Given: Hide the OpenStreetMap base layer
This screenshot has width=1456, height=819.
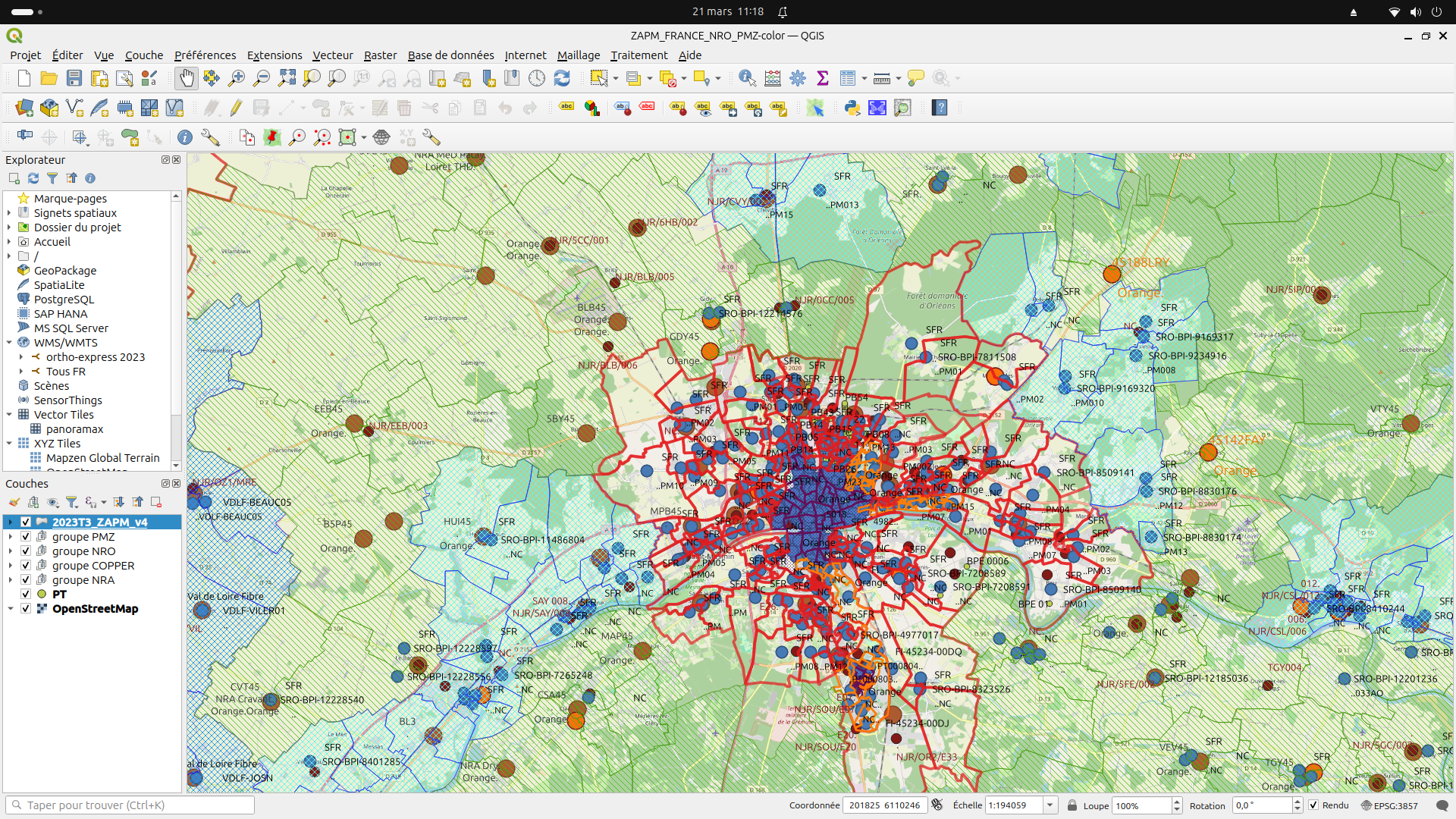Looking at the screenshot, I should [26, 608].
